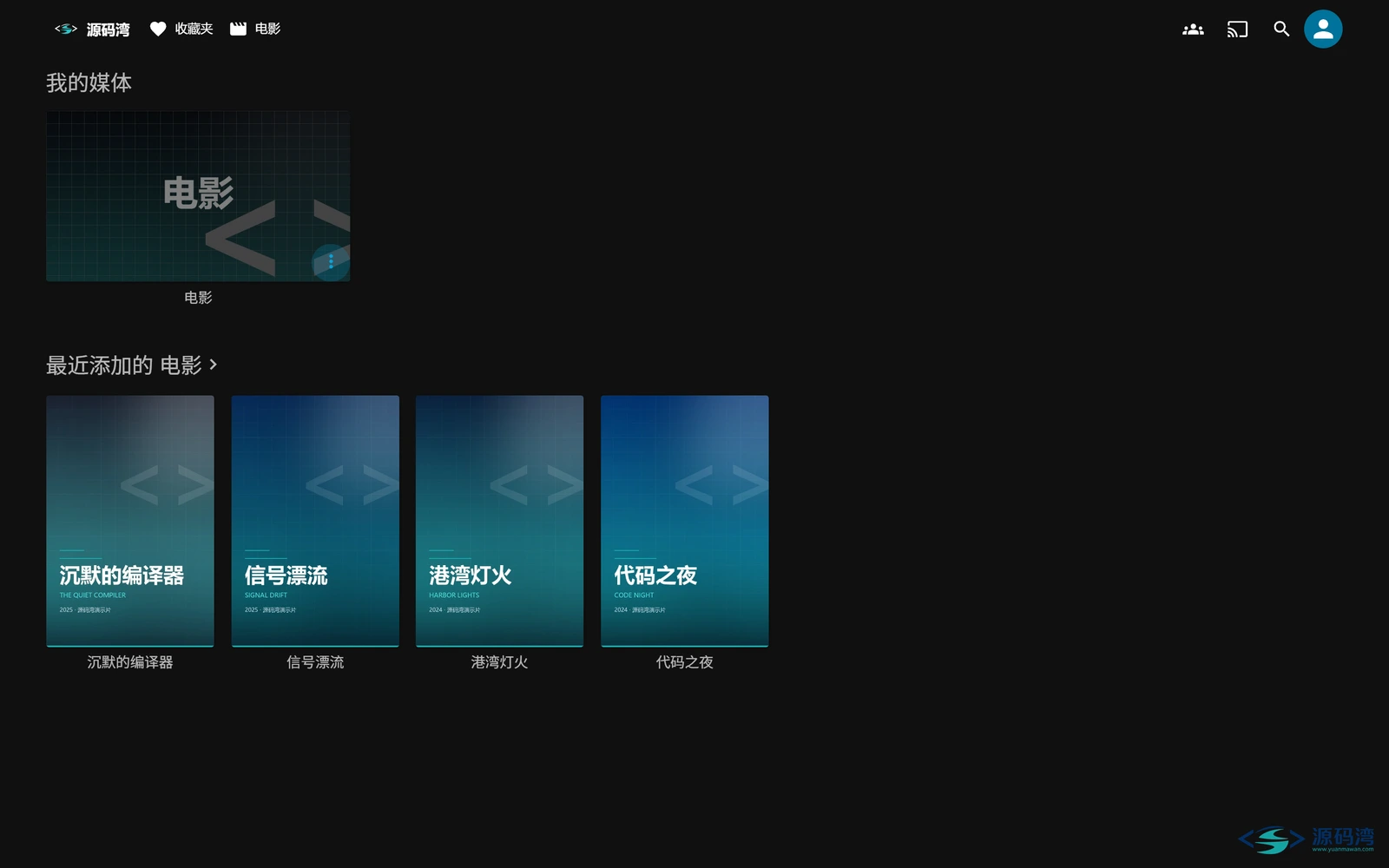Click the 电影 label under library card

point(198,298)
